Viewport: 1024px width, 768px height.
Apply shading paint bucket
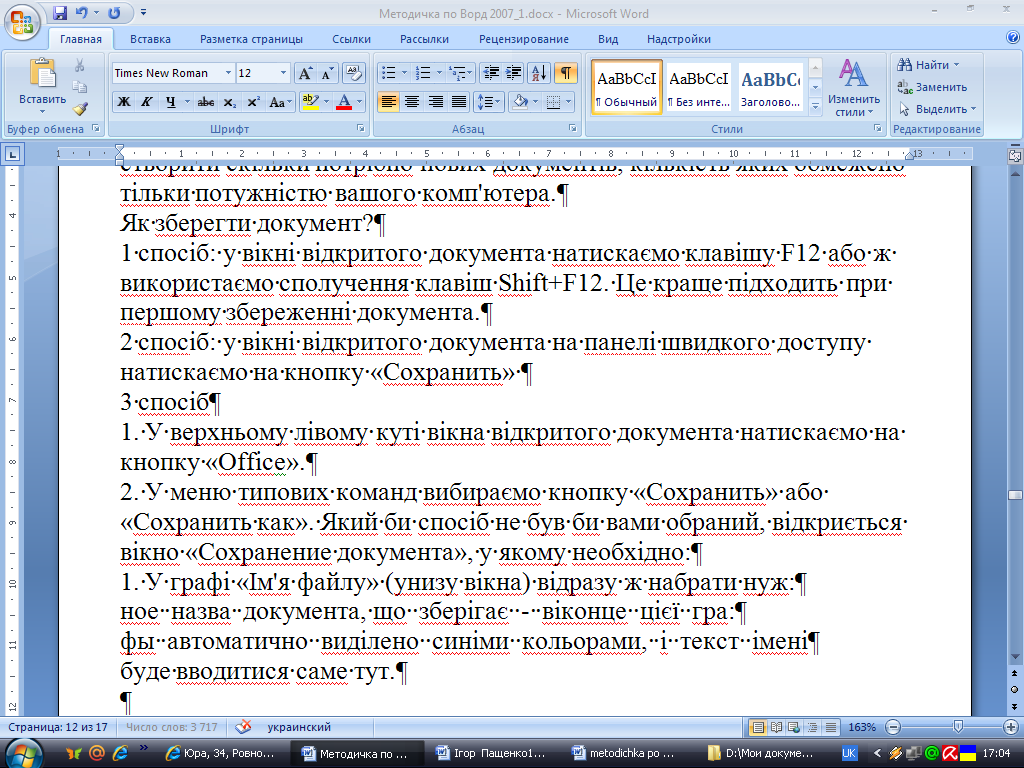pyautogui.click(x=520, y=102)
